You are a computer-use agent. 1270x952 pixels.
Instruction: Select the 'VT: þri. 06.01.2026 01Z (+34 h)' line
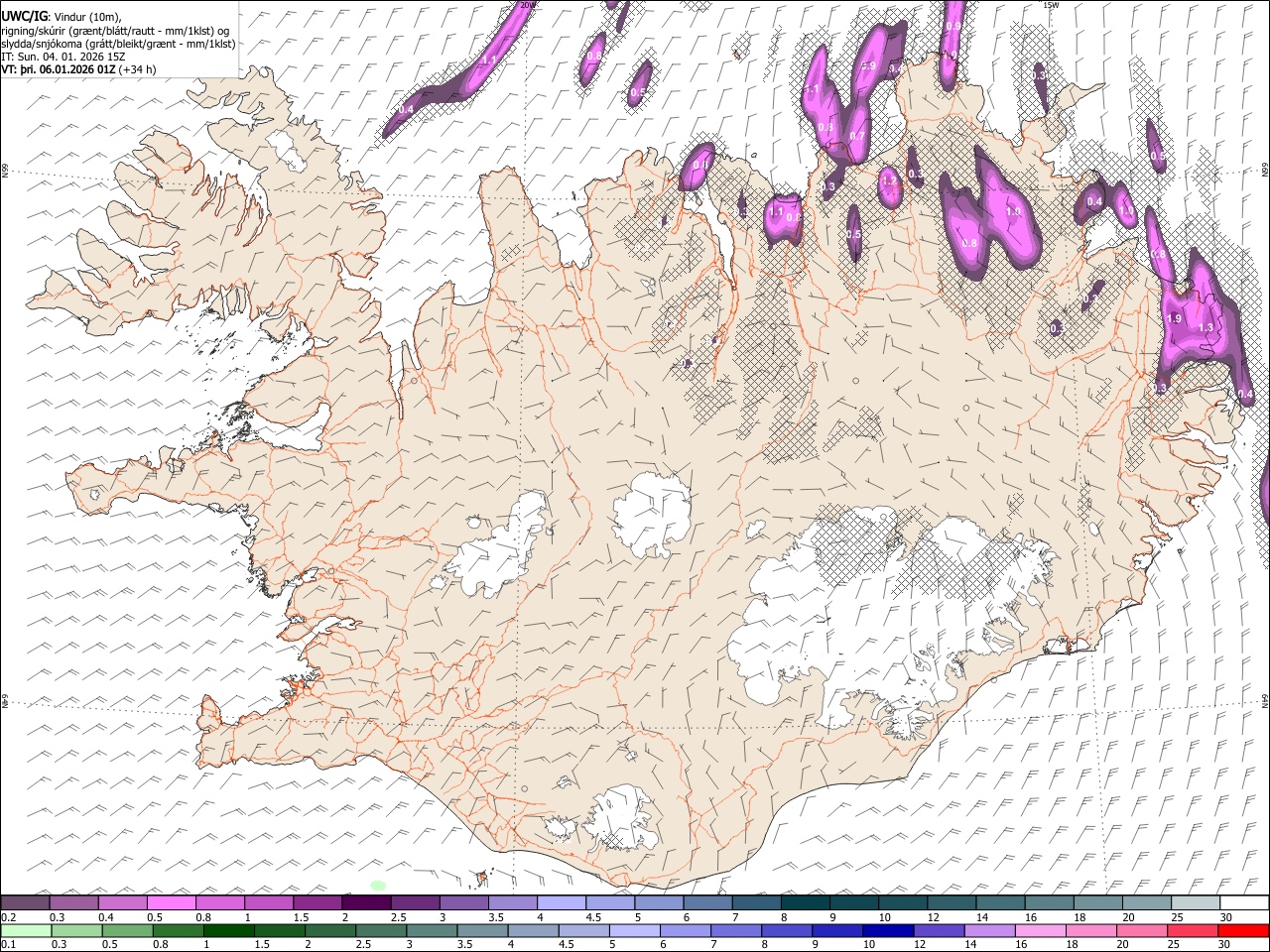pyautogui.click(x=78, y=69)
